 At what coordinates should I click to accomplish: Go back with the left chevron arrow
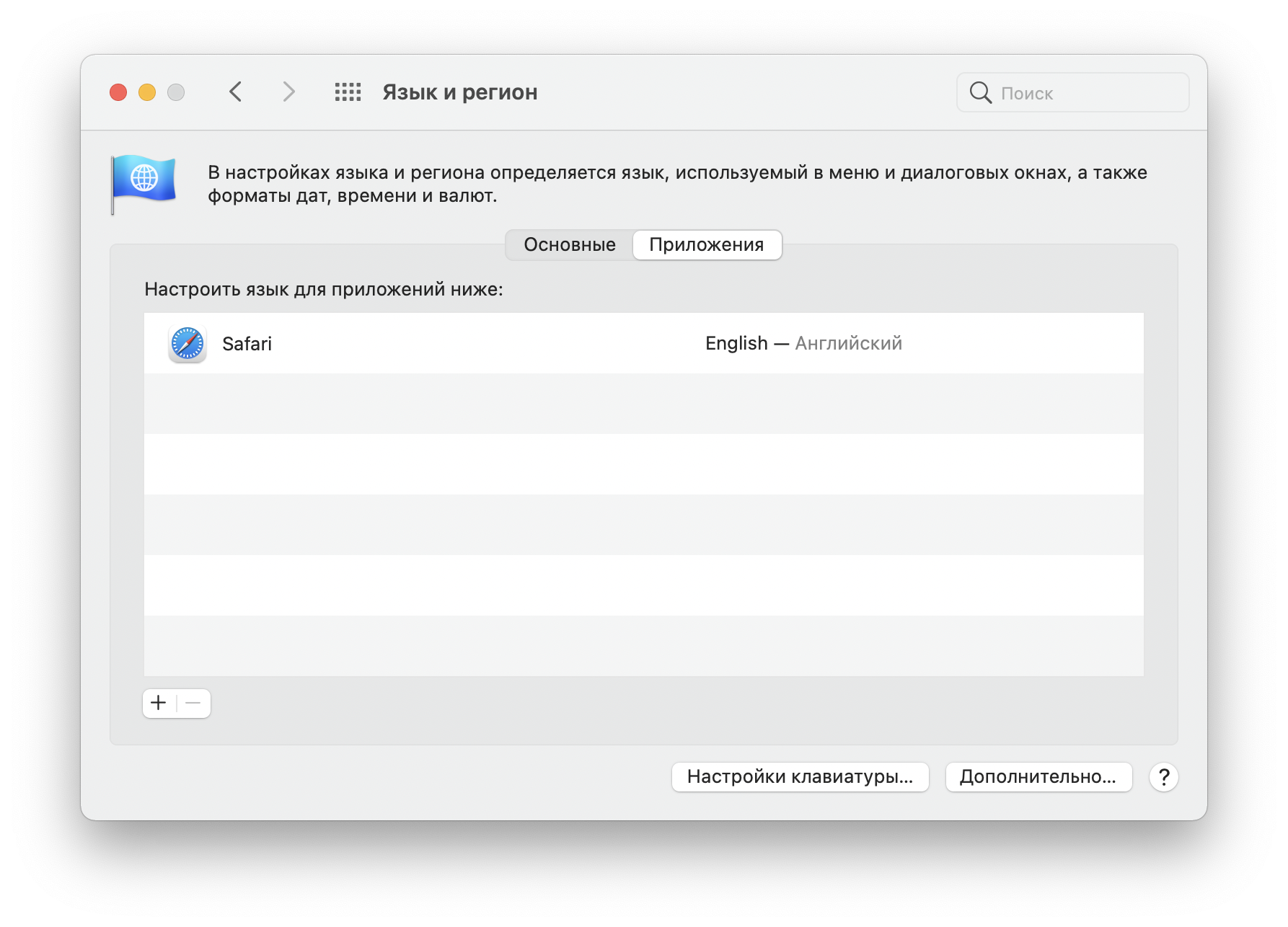pyautogui.click(x=235, y=92)
